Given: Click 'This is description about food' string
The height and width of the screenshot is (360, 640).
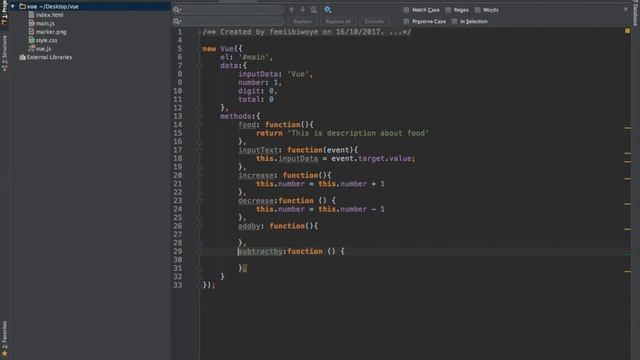Looking at the screenshot, I should pyautogui.click(x=358, y=133).
